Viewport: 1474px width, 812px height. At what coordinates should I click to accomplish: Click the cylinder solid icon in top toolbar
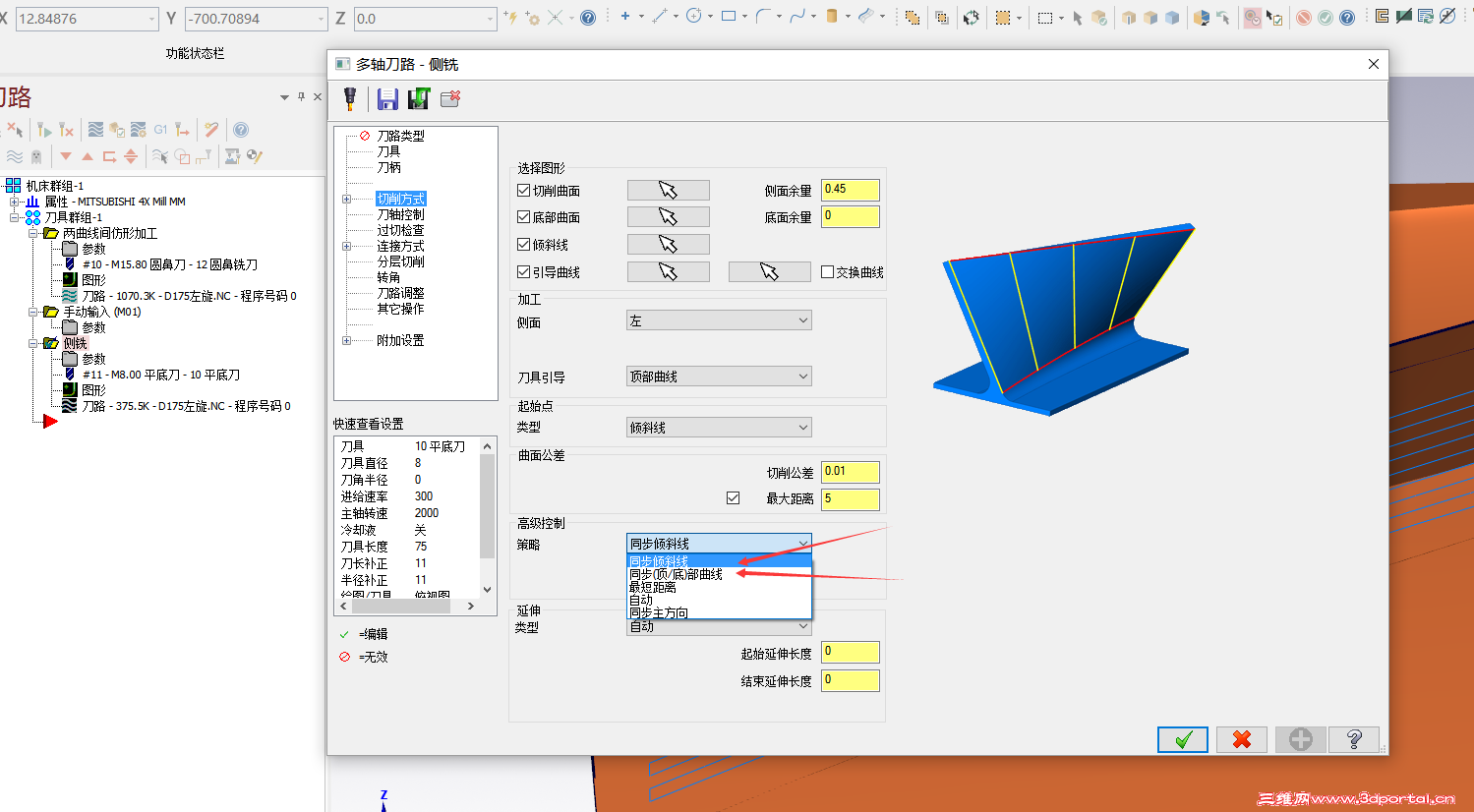point(832,17)
